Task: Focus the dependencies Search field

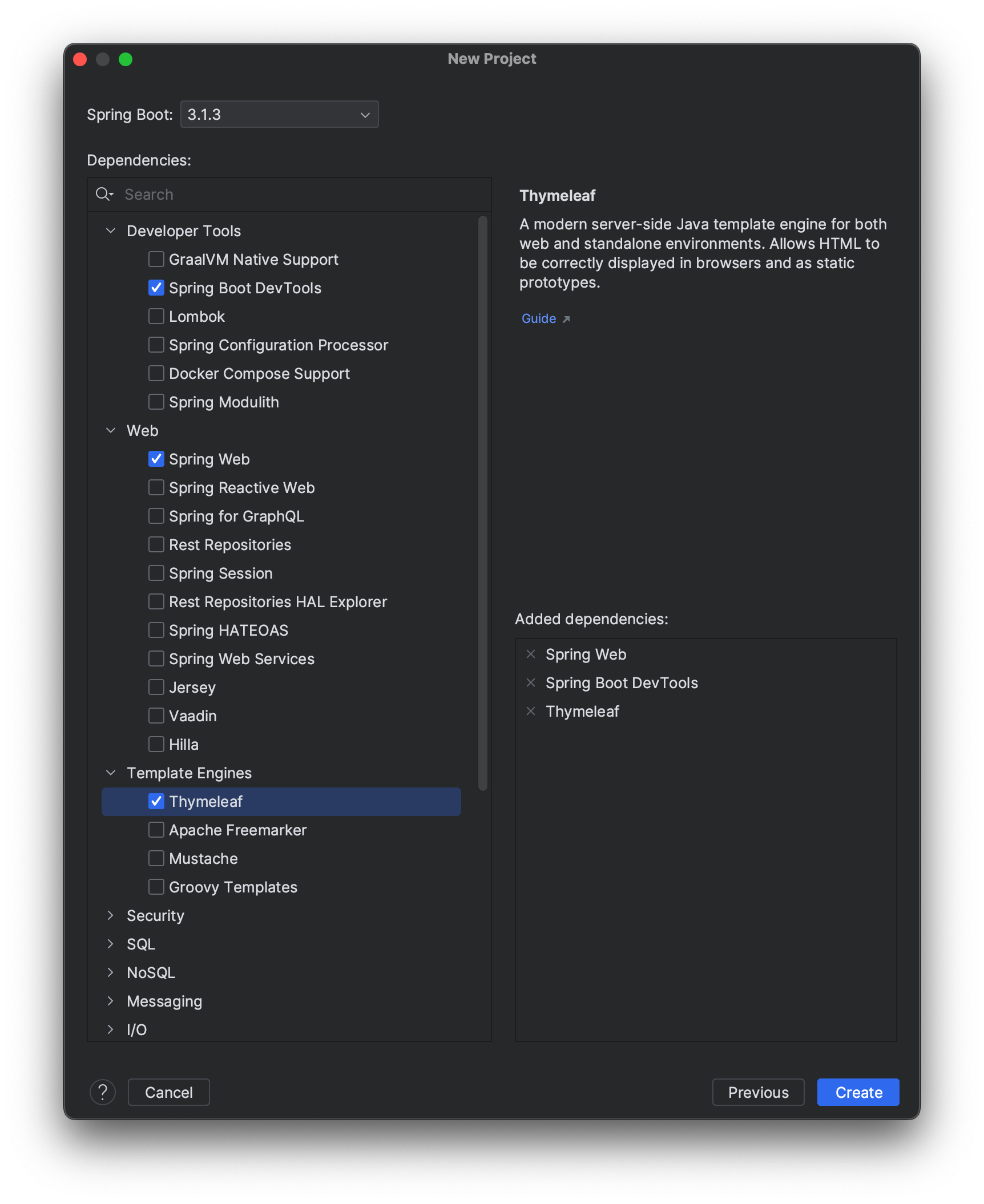Action: (x=289, y=194)
